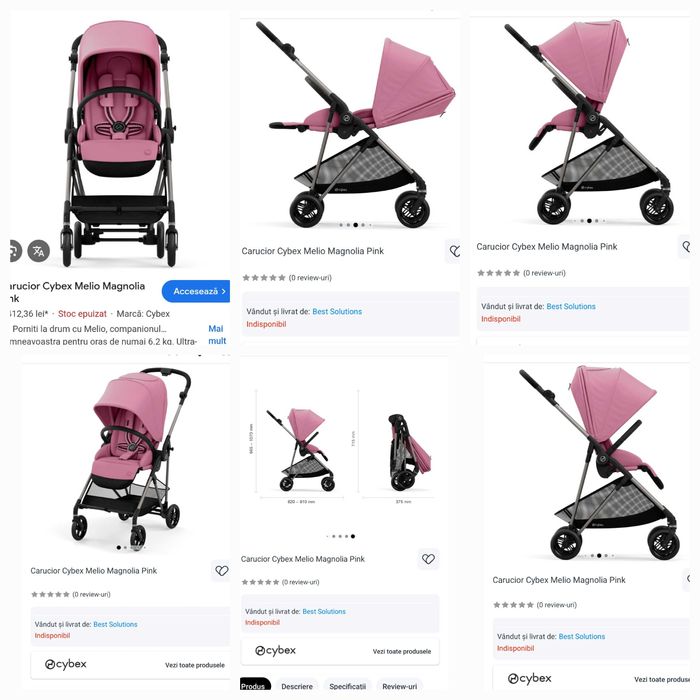Expand description with Mai mult link
The height and width of the screenshot is (700, 700).
217,335
